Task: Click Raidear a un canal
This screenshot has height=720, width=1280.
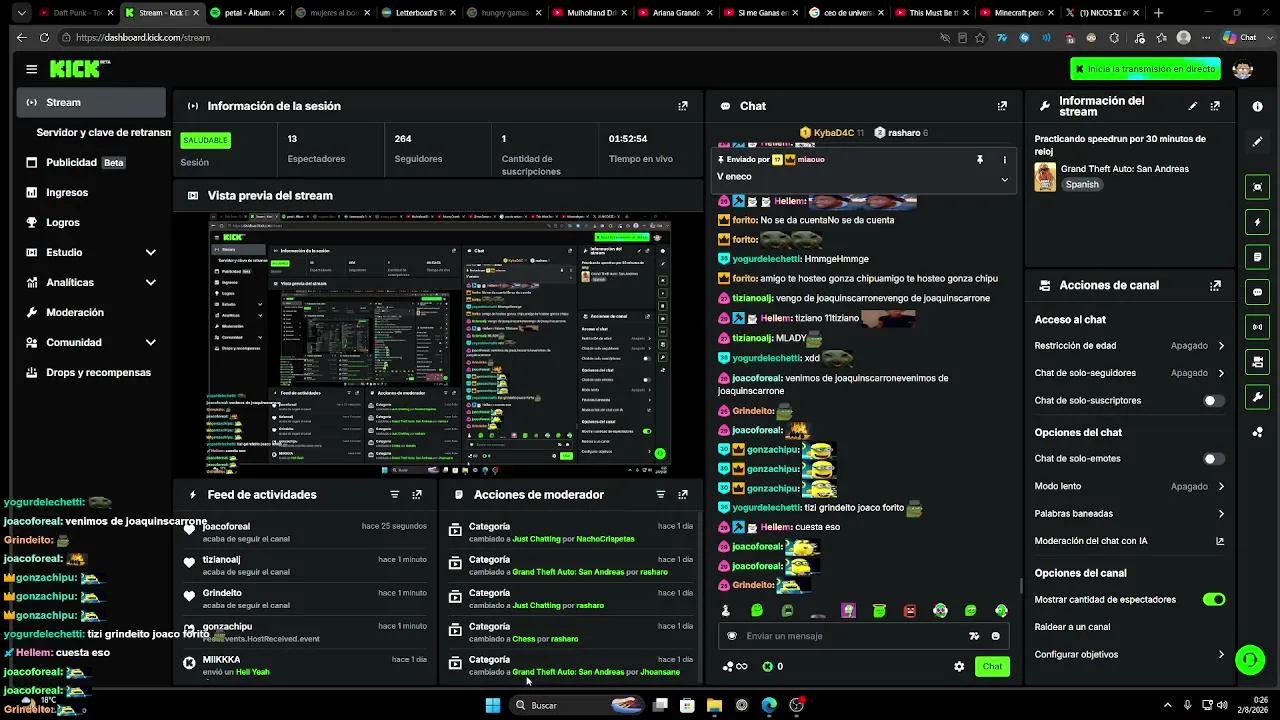Action: 1072,627
